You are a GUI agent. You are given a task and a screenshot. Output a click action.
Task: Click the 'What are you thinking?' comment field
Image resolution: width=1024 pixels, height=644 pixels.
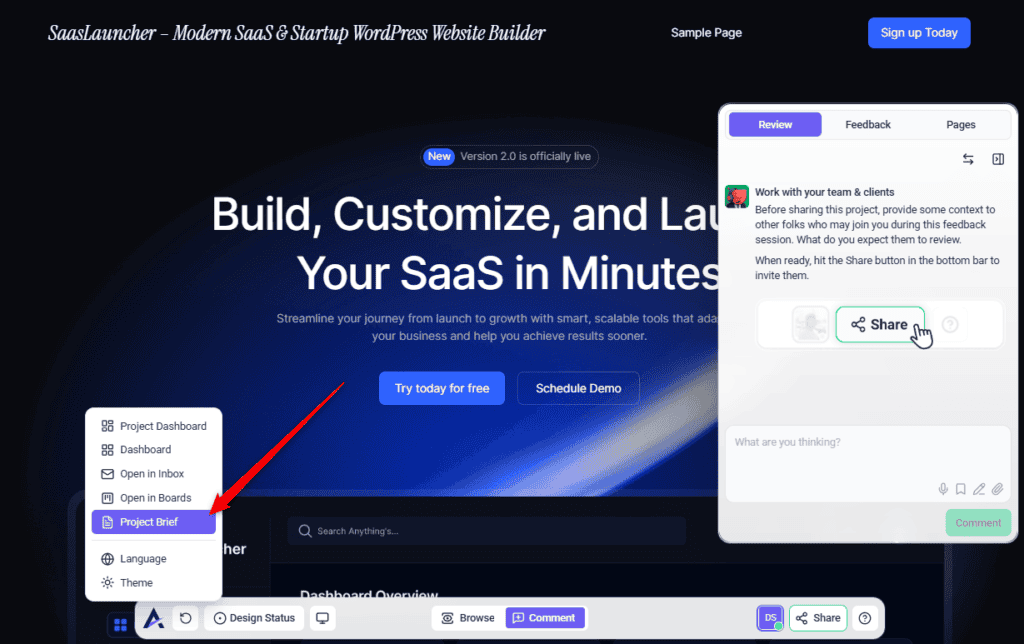[867, 464]
